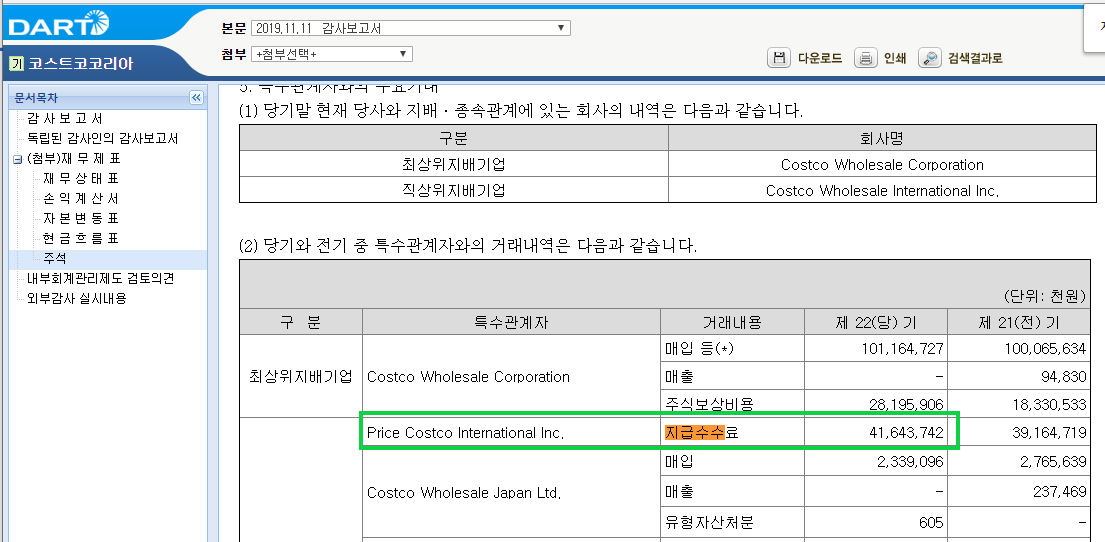Viewport: 1105px width, 542px height.
Task: Click column header 특수관계자
Action: (512, 323)
